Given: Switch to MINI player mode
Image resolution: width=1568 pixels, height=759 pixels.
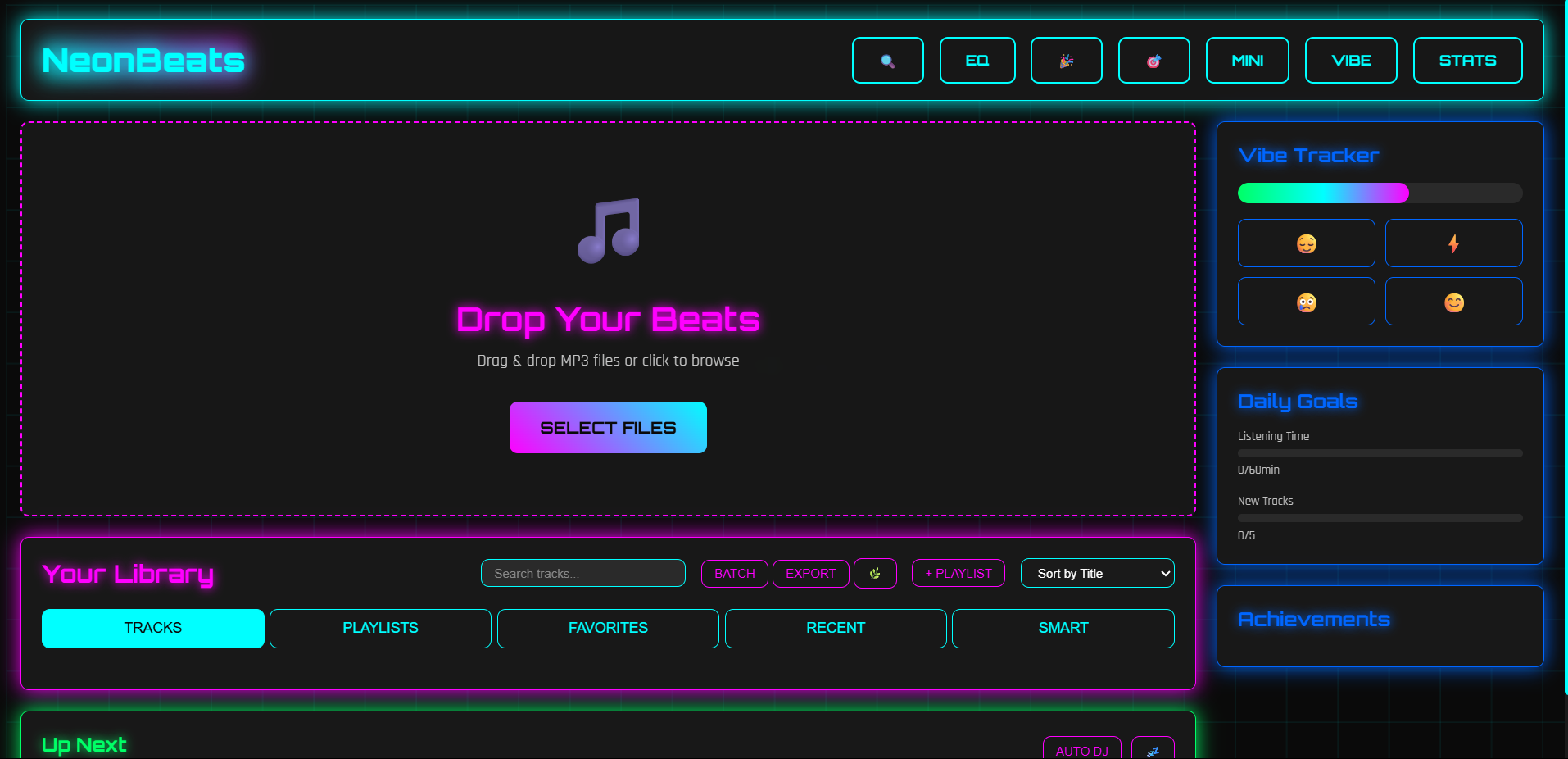Looking at the screenshot, I should (1247, 61).
